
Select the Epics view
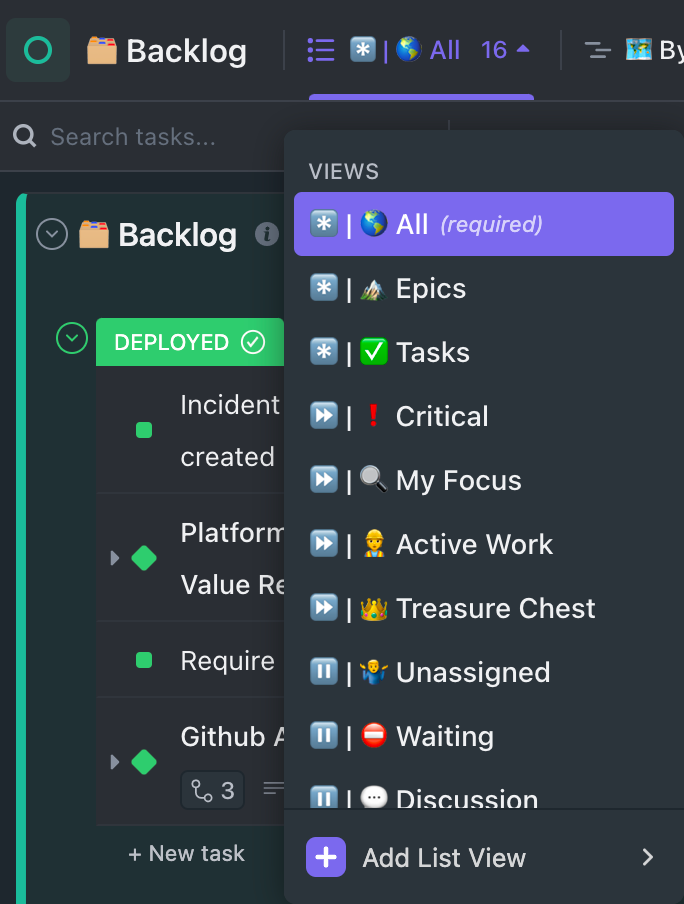(430, 288)
